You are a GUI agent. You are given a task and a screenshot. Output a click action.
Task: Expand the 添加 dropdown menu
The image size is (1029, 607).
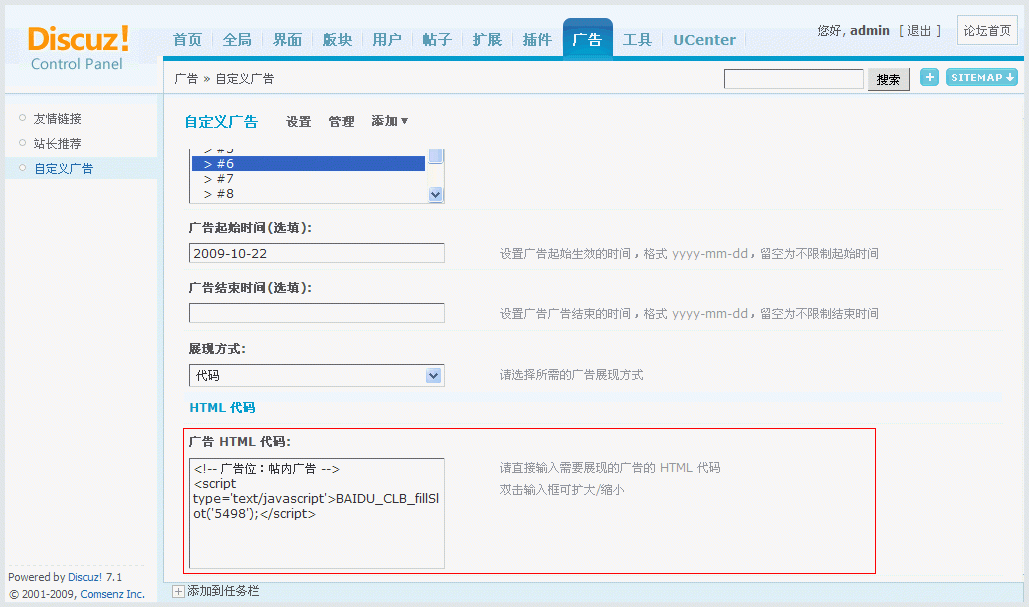pos(390,121)
